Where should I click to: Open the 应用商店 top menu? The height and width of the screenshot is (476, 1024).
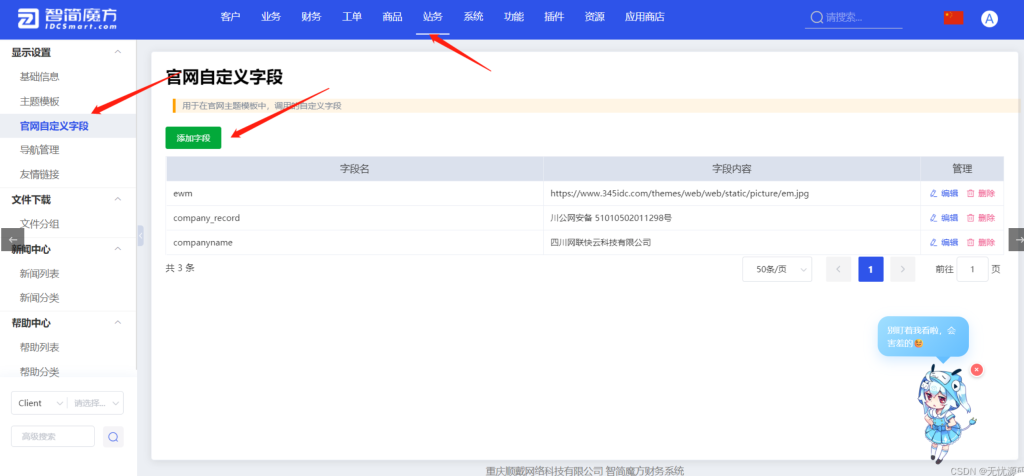point(645,17)
